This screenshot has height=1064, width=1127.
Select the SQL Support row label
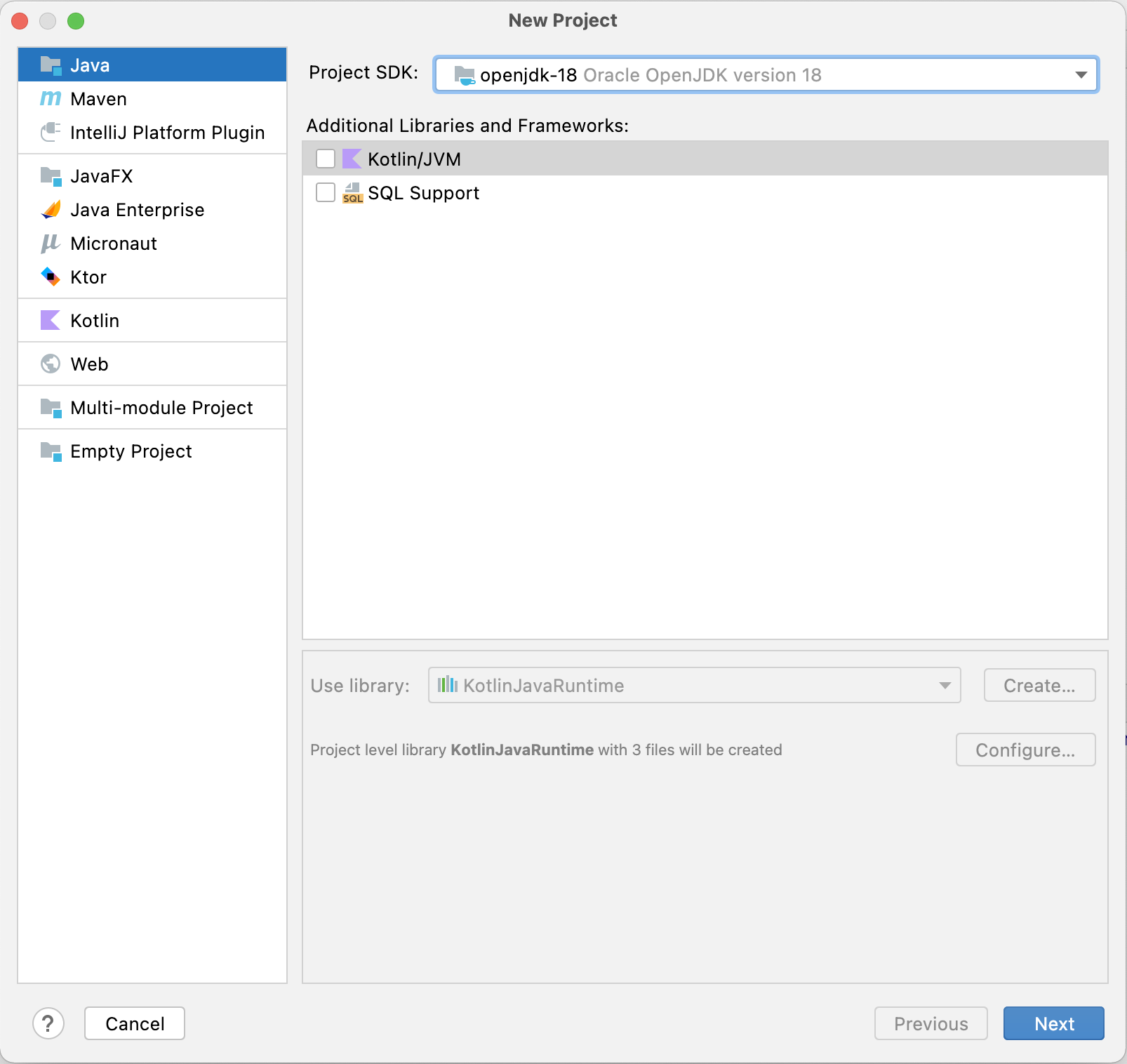(423, 193)
